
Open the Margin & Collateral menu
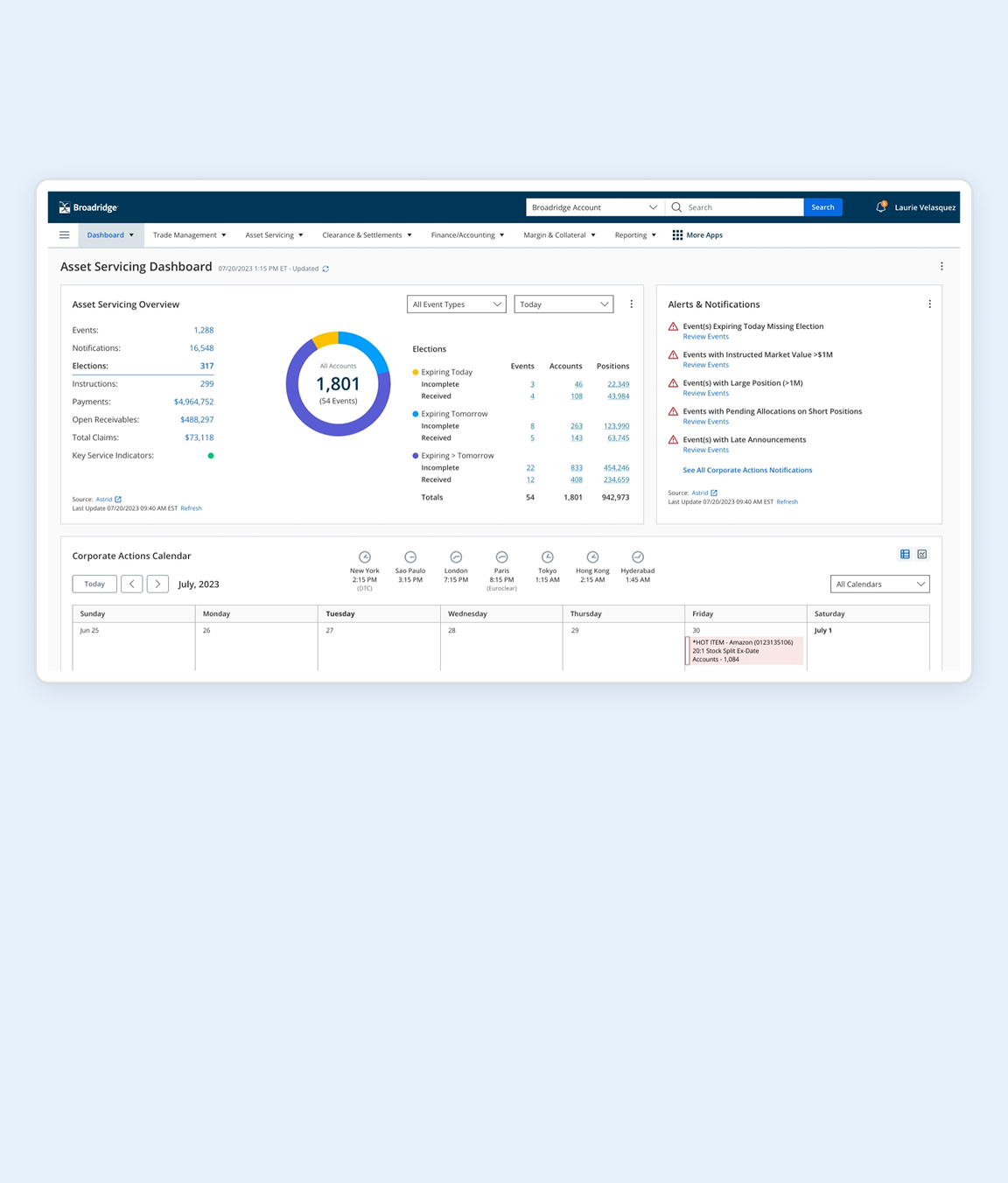[559, 235]
